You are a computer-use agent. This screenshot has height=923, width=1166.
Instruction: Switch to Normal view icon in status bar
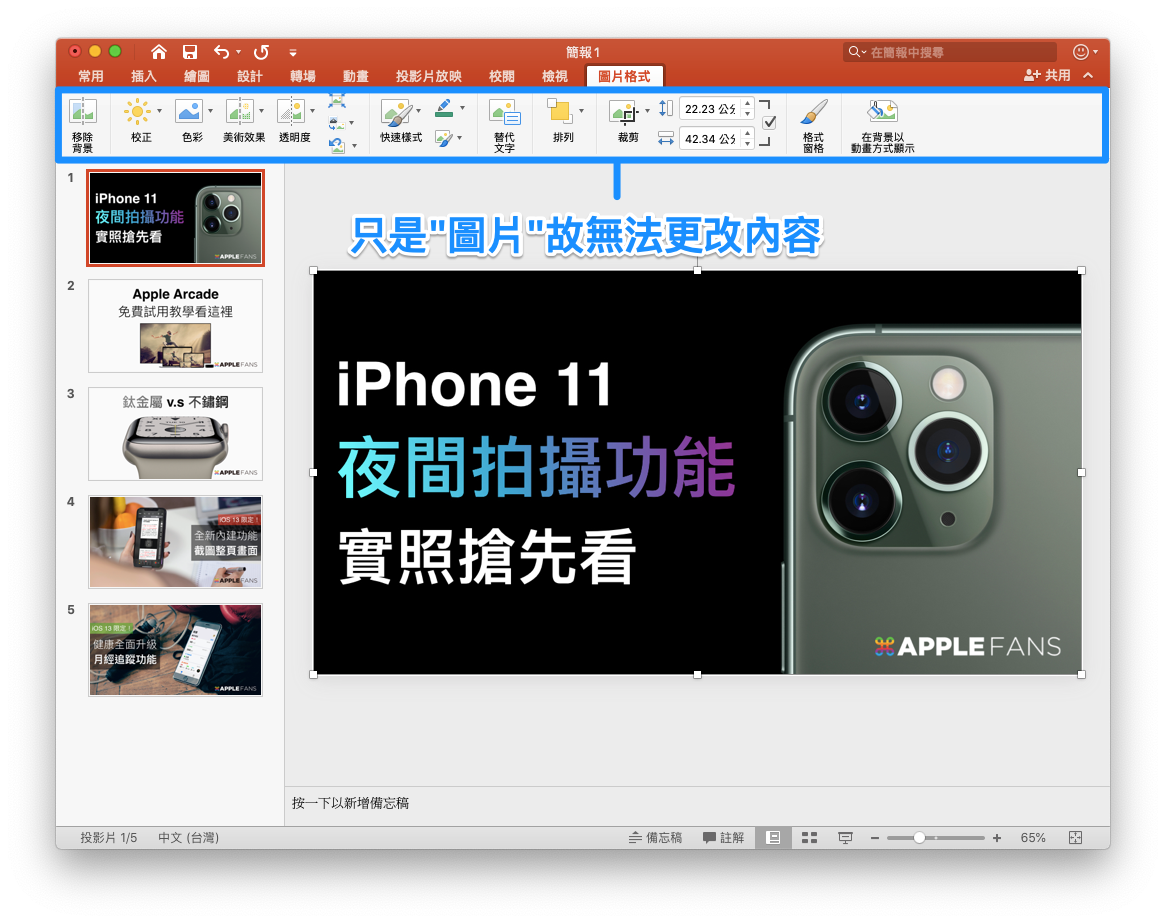click(773, 837)
